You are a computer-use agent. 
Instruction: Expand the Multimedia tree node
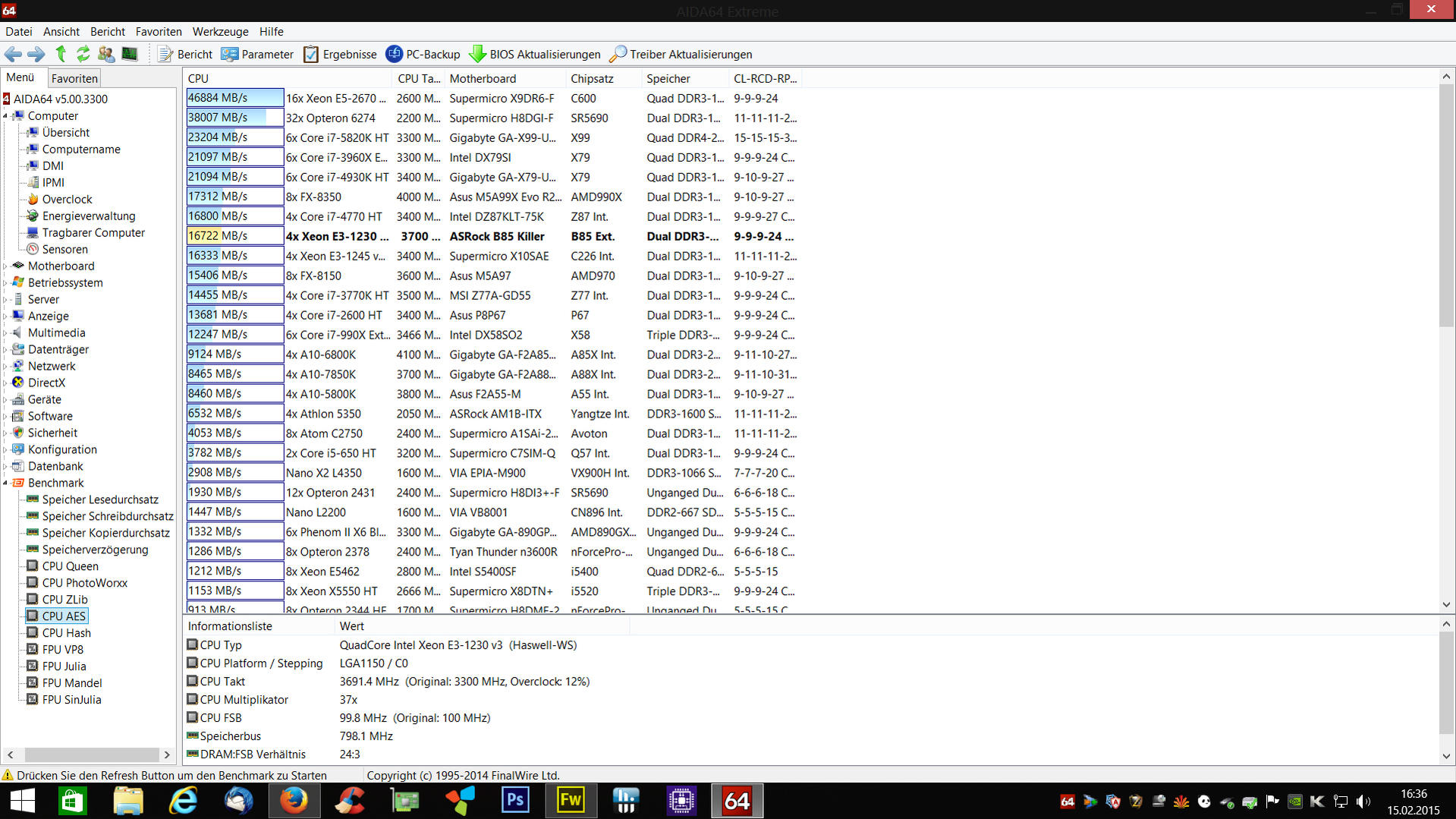(x=5, y=332)
